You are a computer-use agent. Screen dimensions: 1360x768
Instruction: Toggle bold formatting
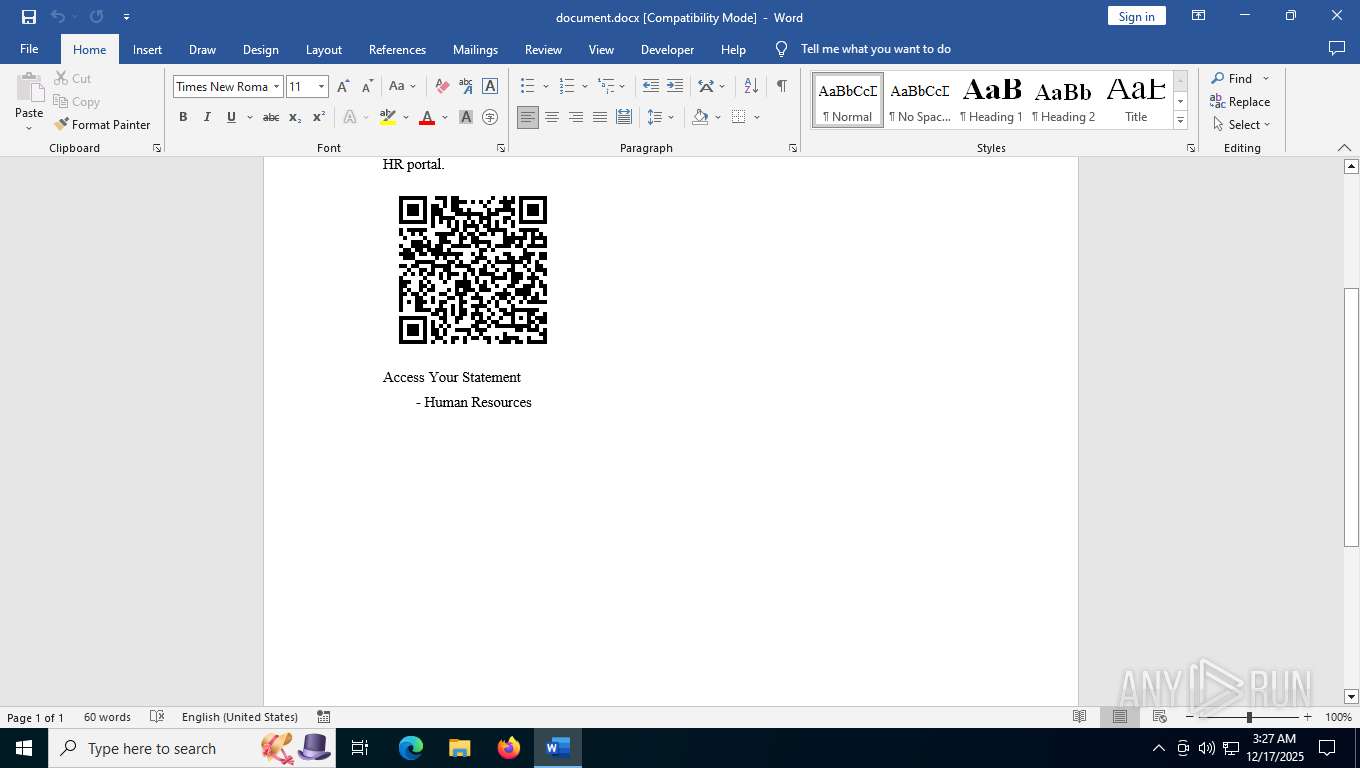tap(183, 118)
